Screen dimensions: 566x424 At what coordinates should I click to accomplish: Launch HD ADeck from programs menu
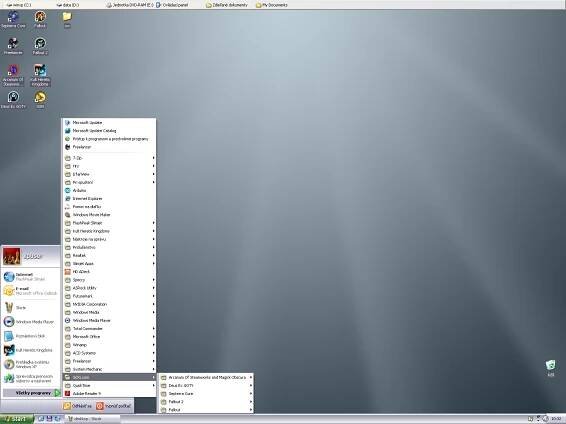110,272
